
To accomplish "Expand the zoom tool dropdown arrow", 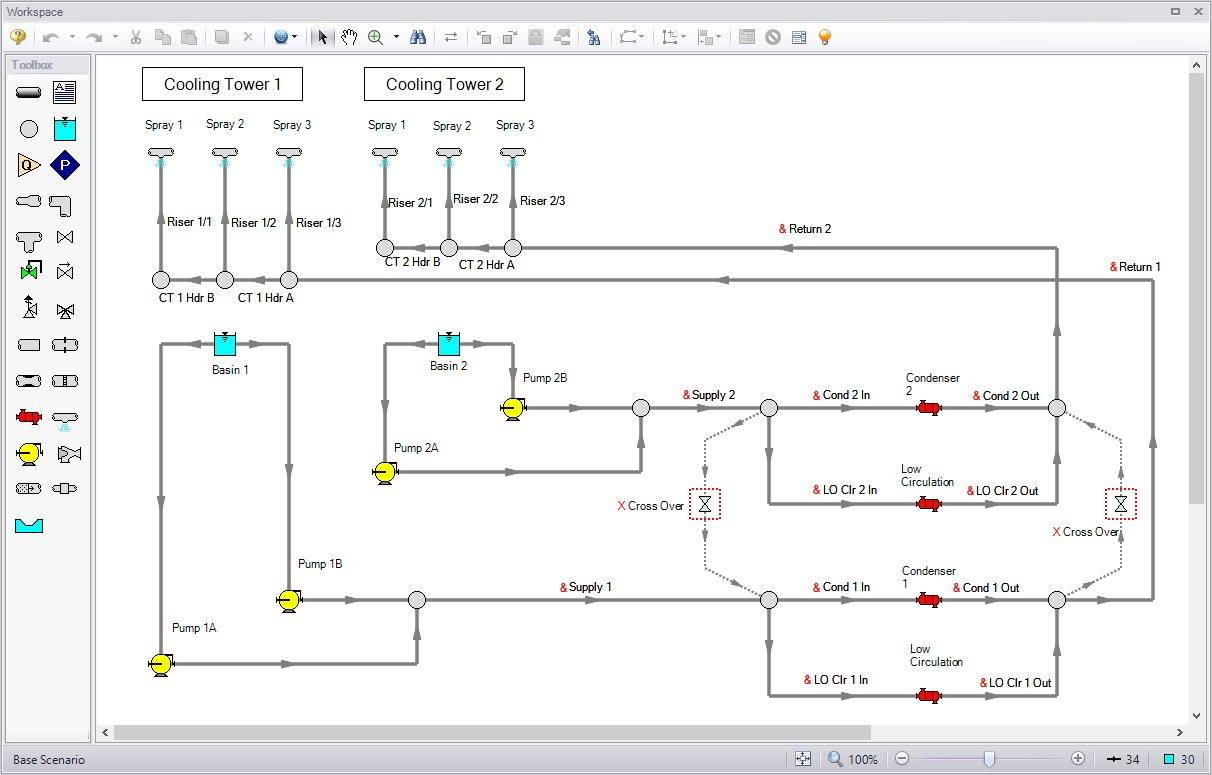I will tap(396, 37).
